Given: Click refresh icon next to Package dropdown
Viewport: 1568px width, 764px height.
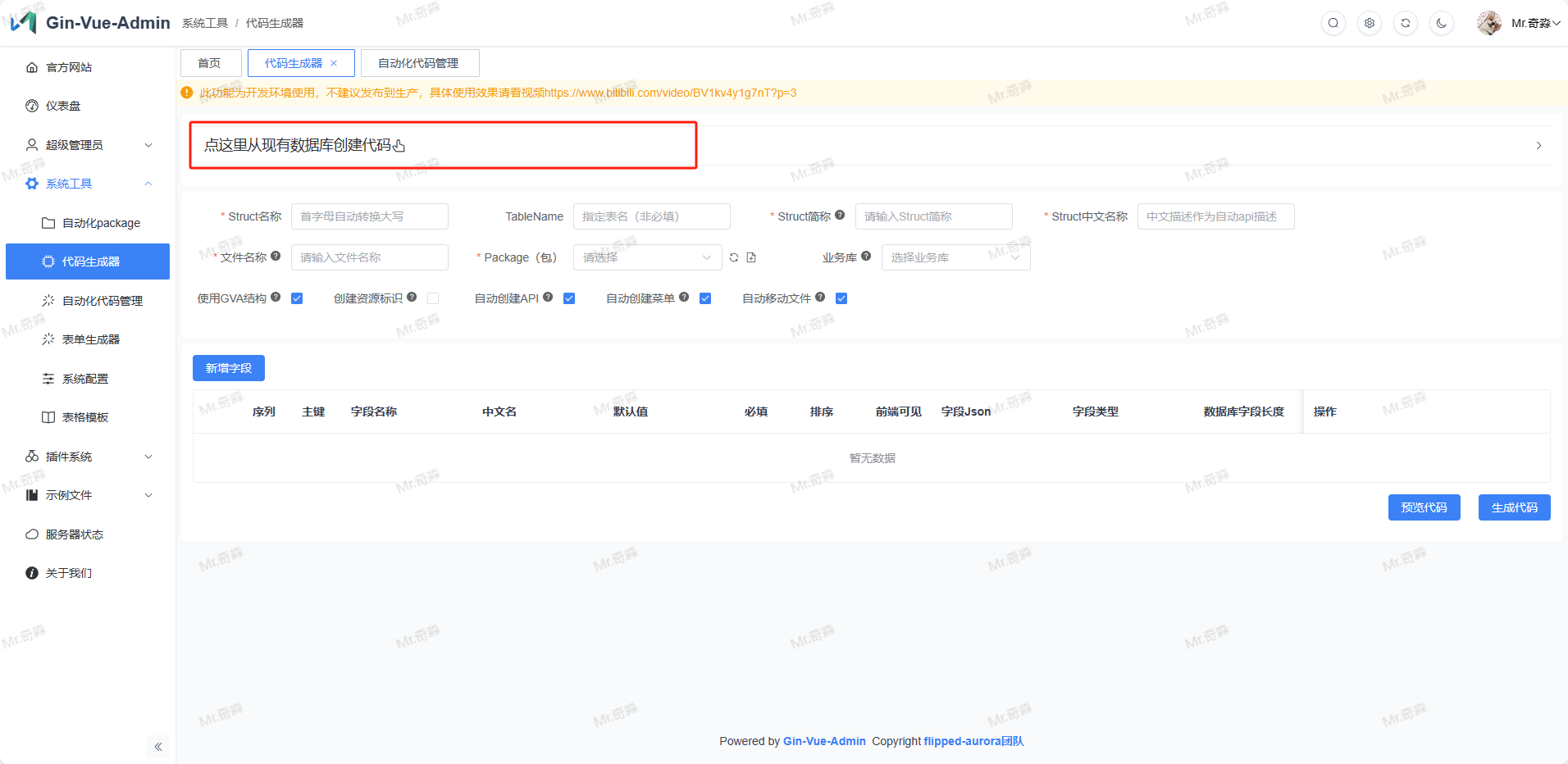Looking at the screenshot, I should (x=734, y=257).
